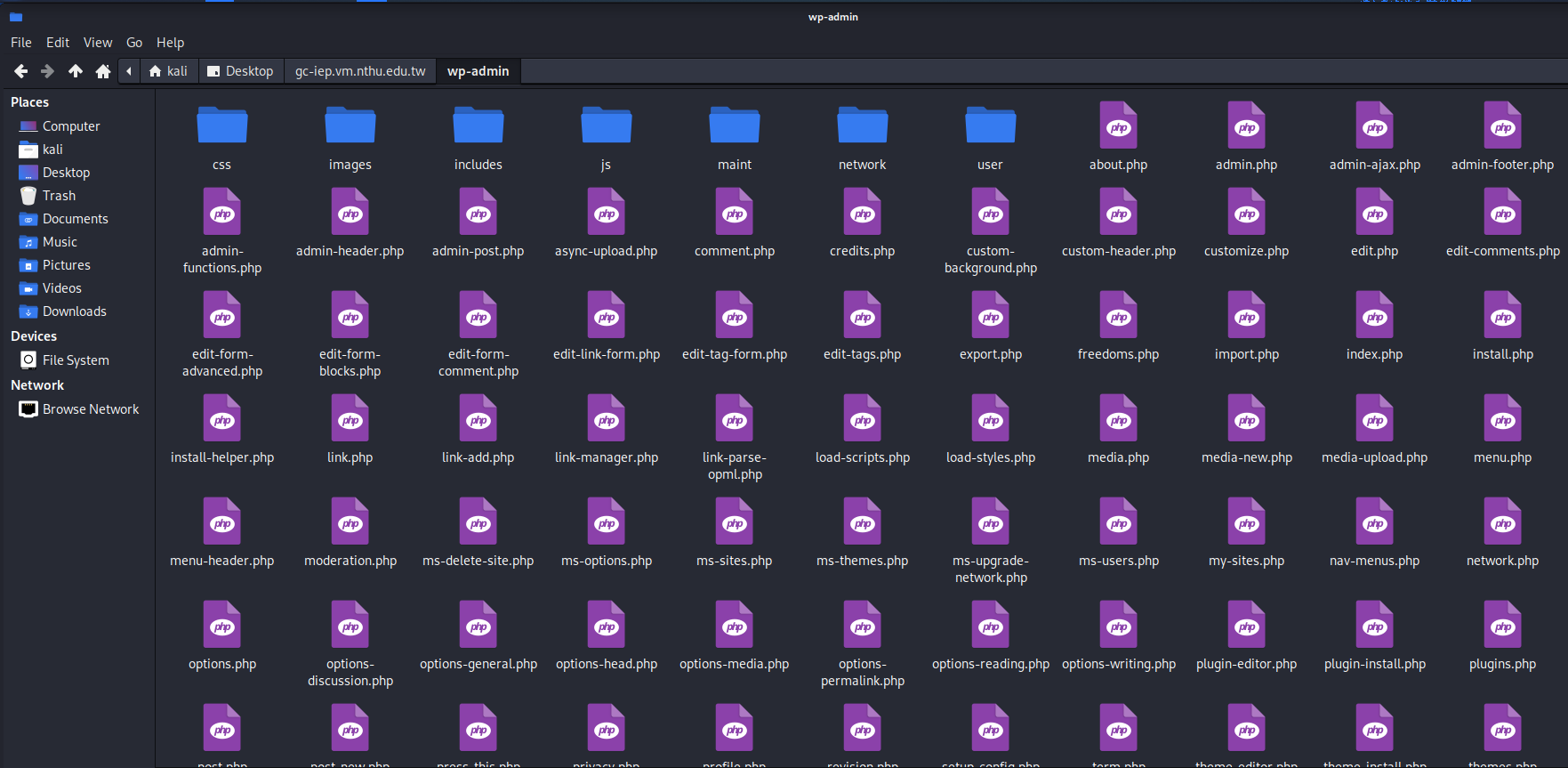Jump to Desktop in path bar
1568x768 pixels.
click(240, 71)
